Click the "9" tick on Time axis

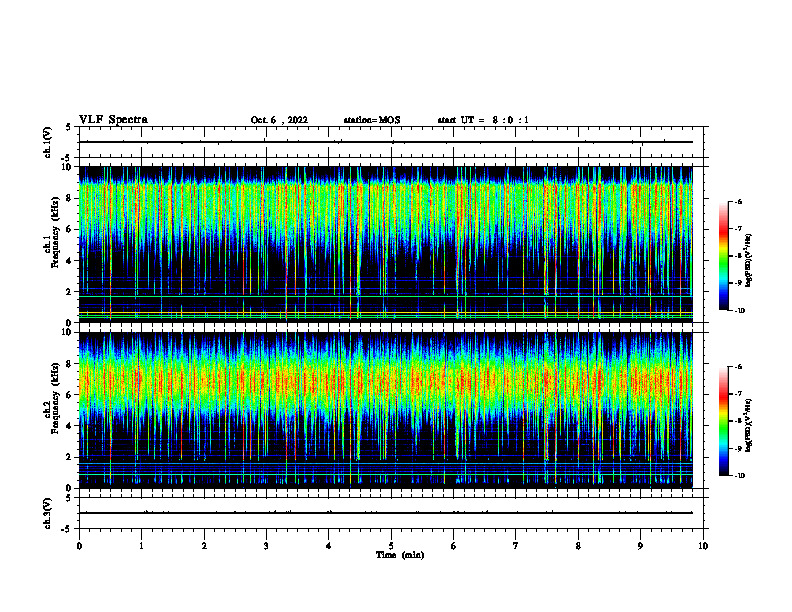[x=640, y=546]
